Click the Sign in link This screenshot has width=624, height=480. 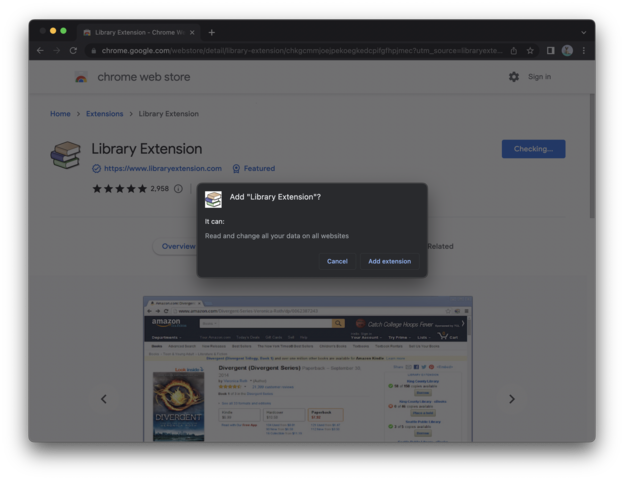[x=539, y=77]
